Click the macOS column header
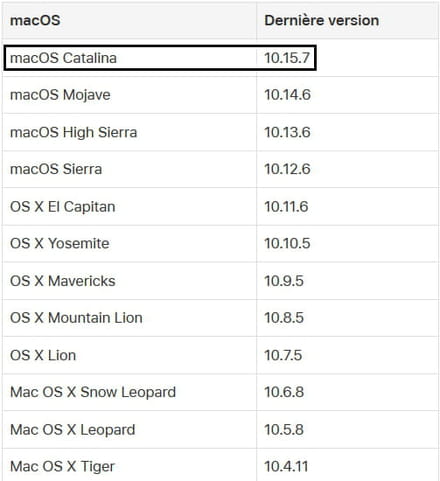 pyautogui.click(x=35, y=21)
